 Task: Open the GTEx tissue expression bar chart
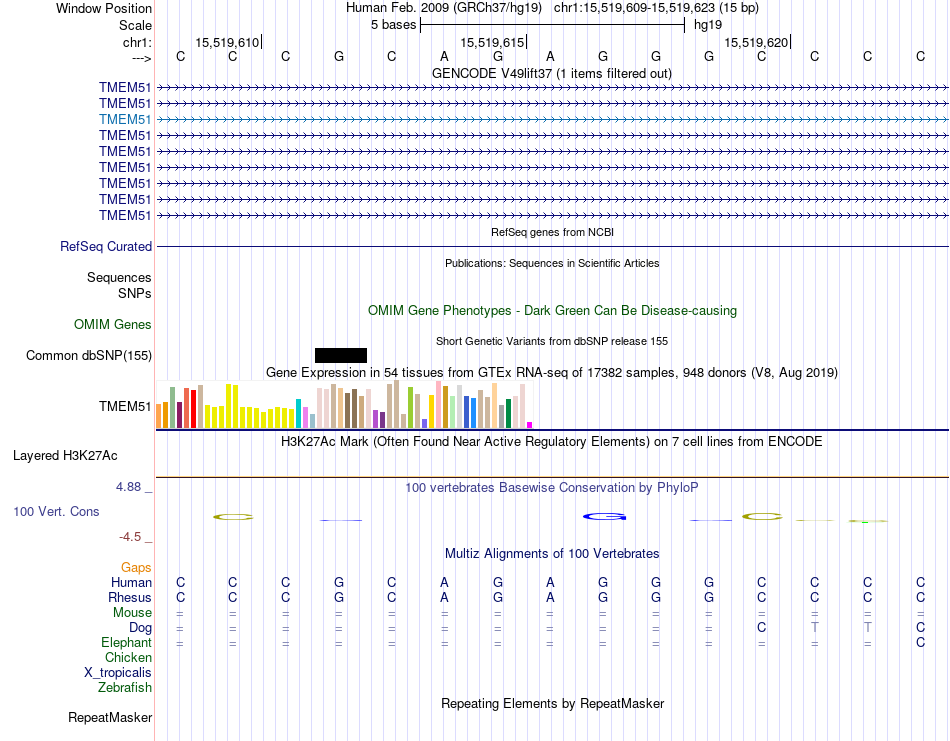(344, 405)
